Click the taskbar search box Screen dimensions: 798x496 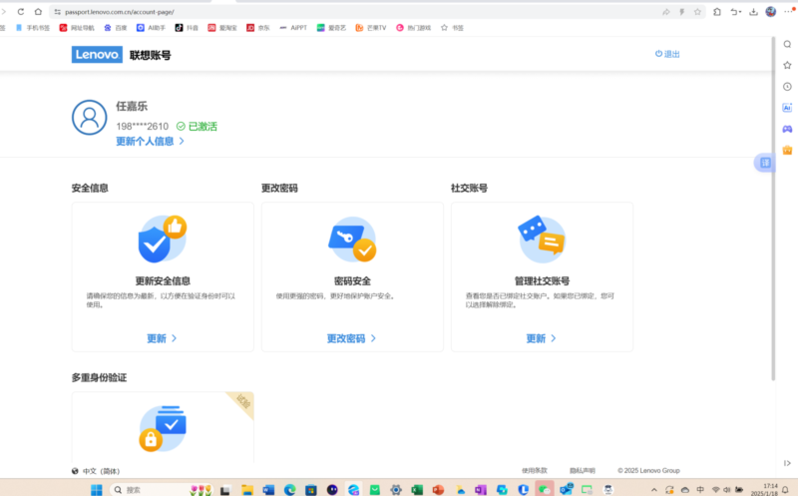[x=161, y=490]
